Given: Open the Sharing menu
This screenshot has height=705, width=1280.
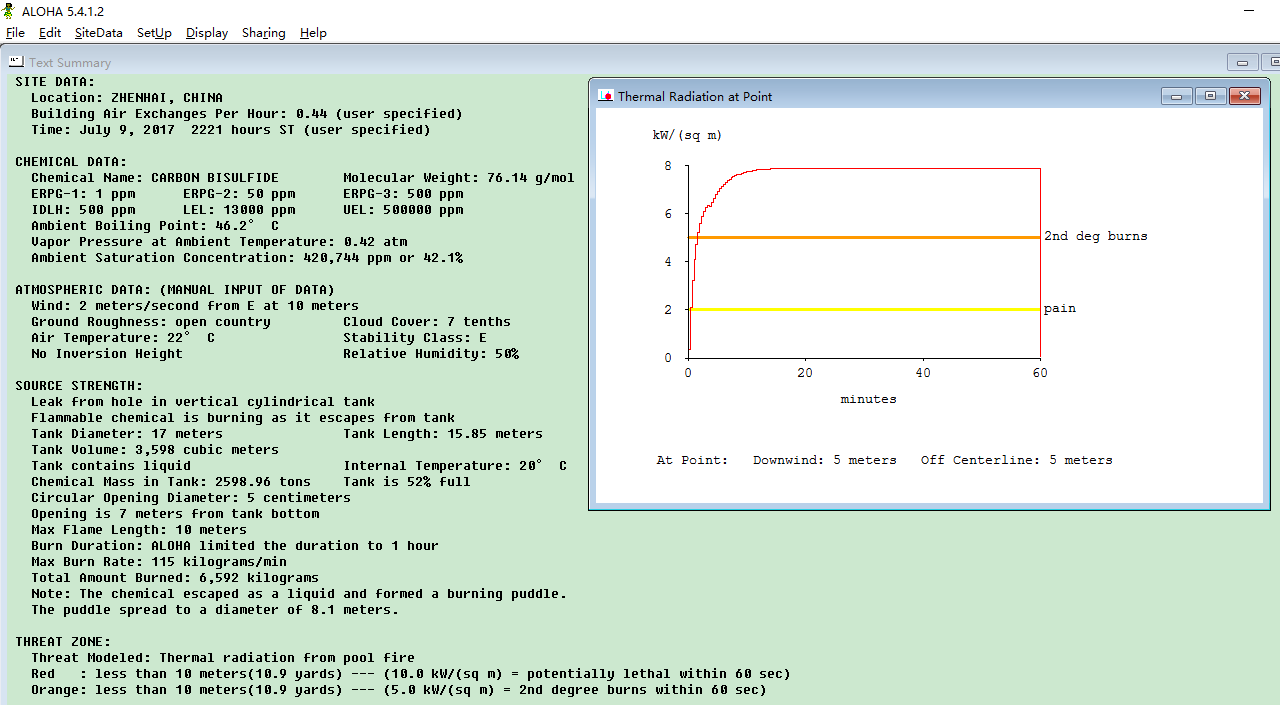Looking at the screenshot, I should click(264, 33).
